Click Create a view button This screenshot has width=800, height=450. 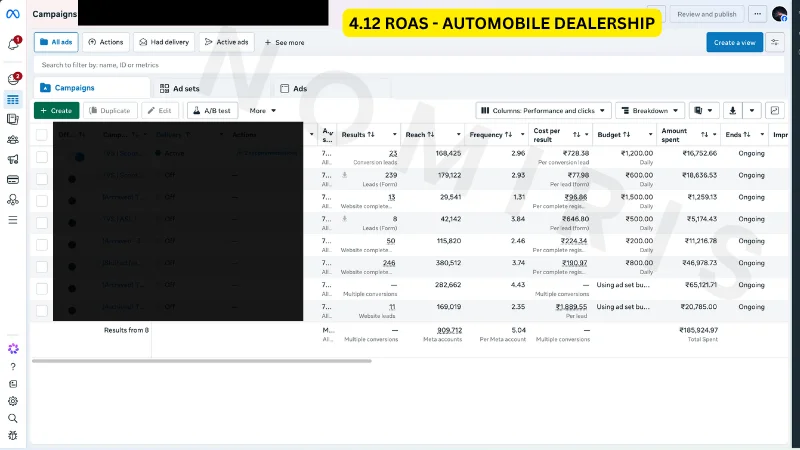(735, 42)
